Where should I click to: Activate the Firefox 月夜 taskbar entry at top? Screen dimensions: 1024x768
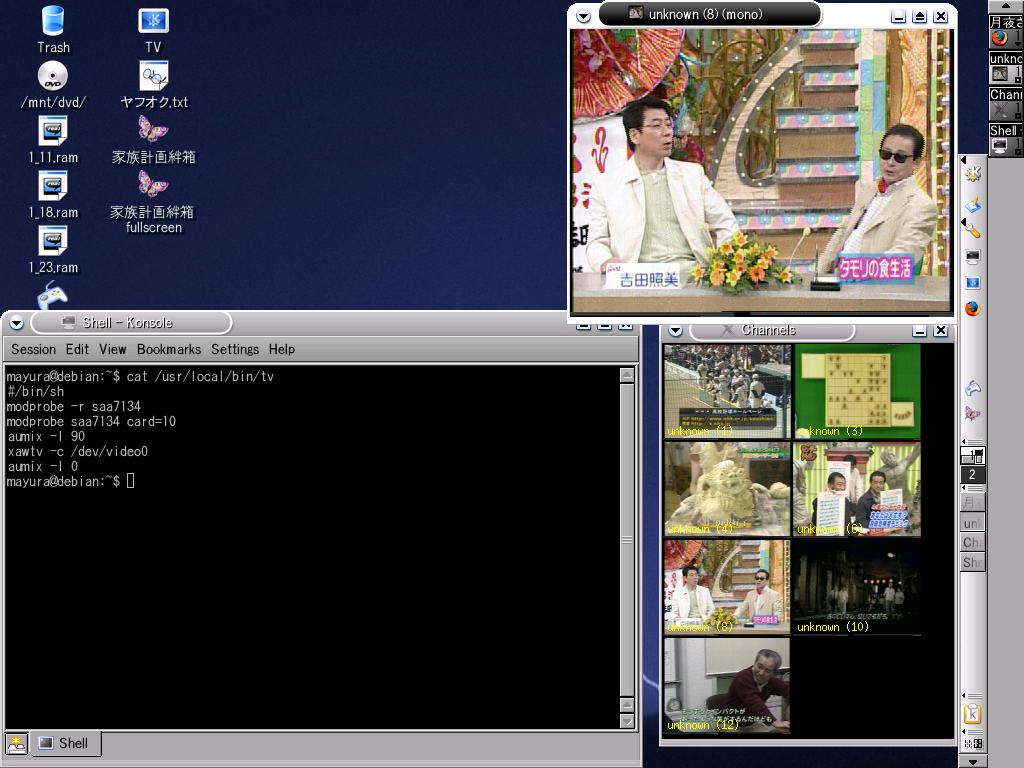click(x=1006, y=31)
